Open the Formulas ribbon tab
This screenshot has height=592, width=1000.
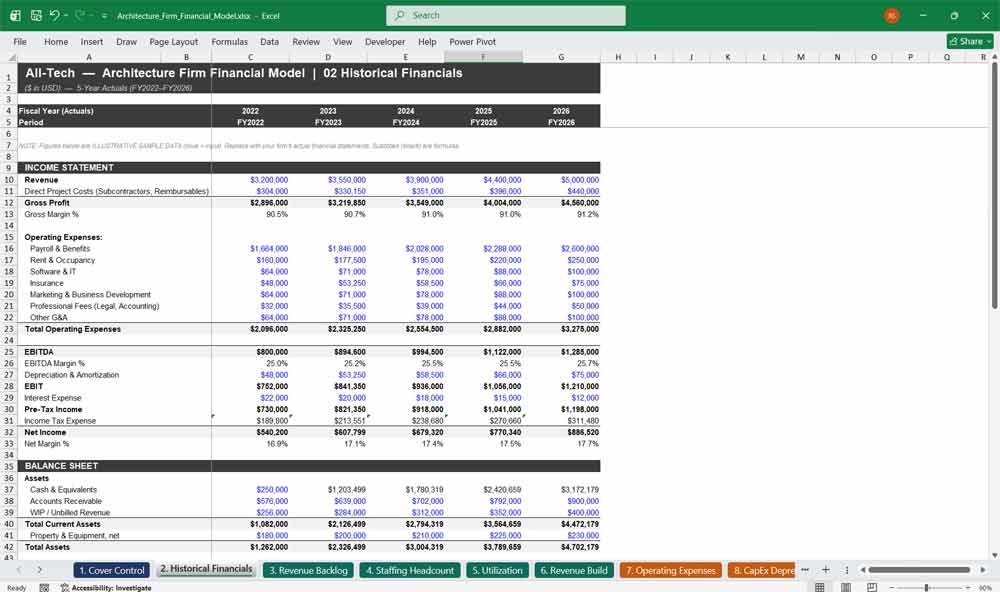(230, 41)
